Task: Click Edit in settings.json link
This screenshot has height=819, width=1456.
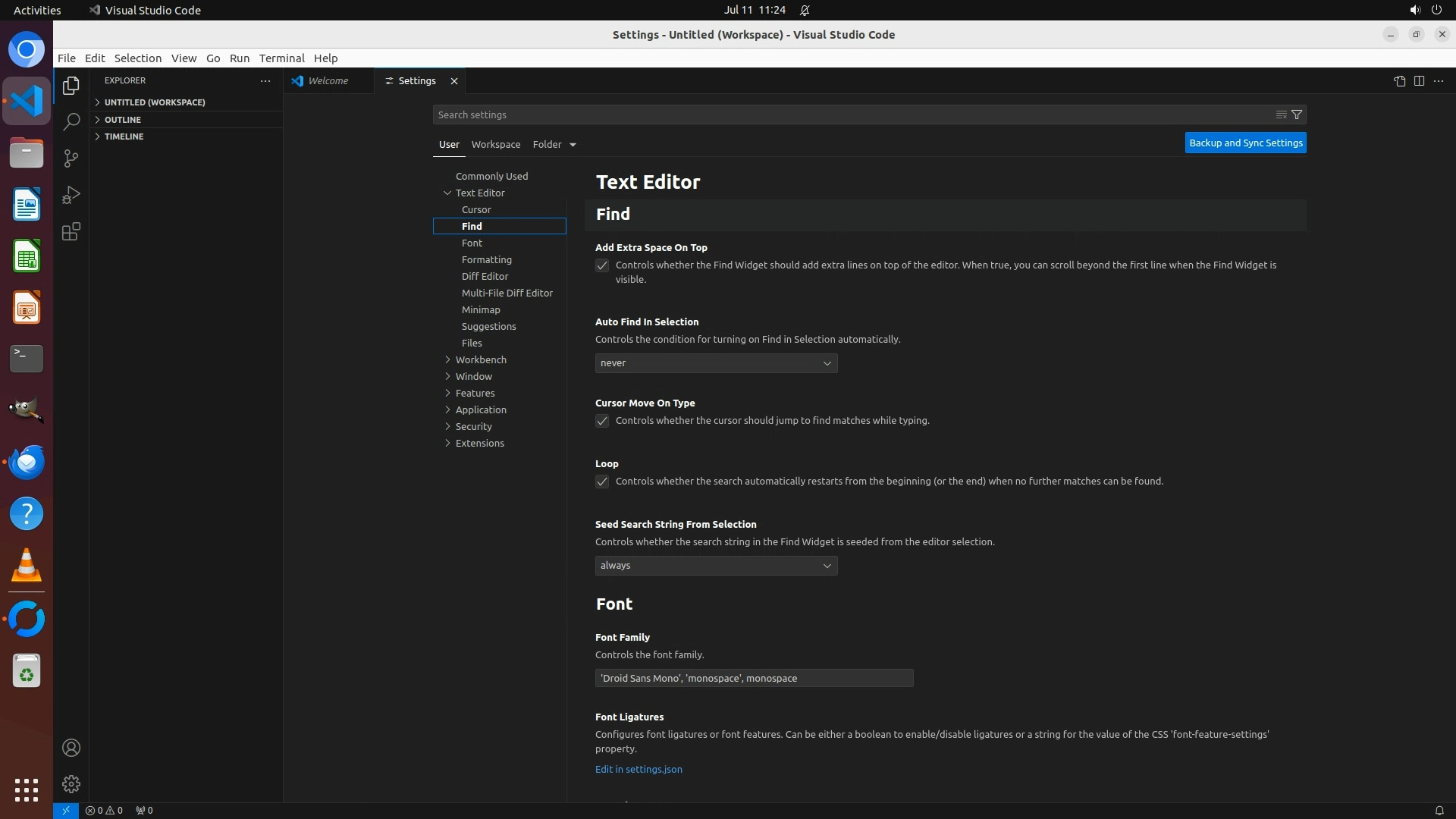Action: coord(639,769)
